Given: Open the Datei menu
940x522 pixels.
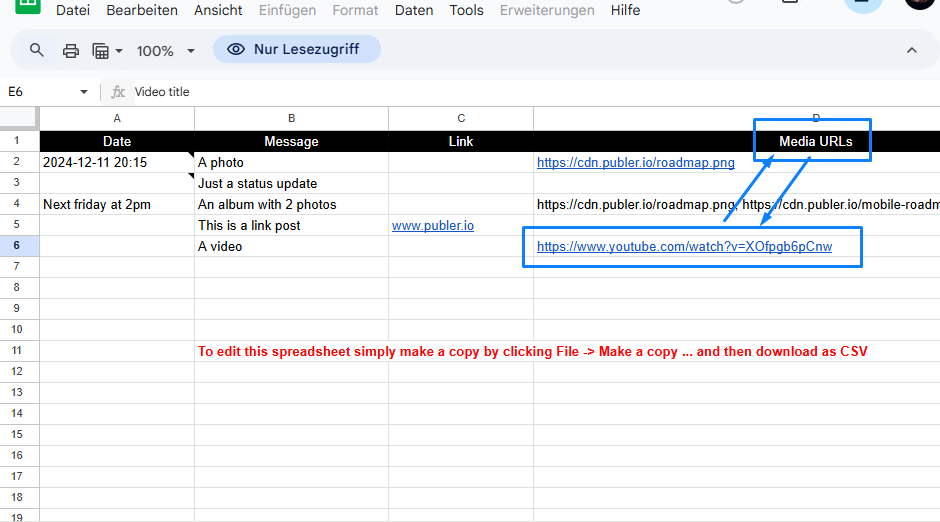Looking at the screenshot, I should 73,10.
